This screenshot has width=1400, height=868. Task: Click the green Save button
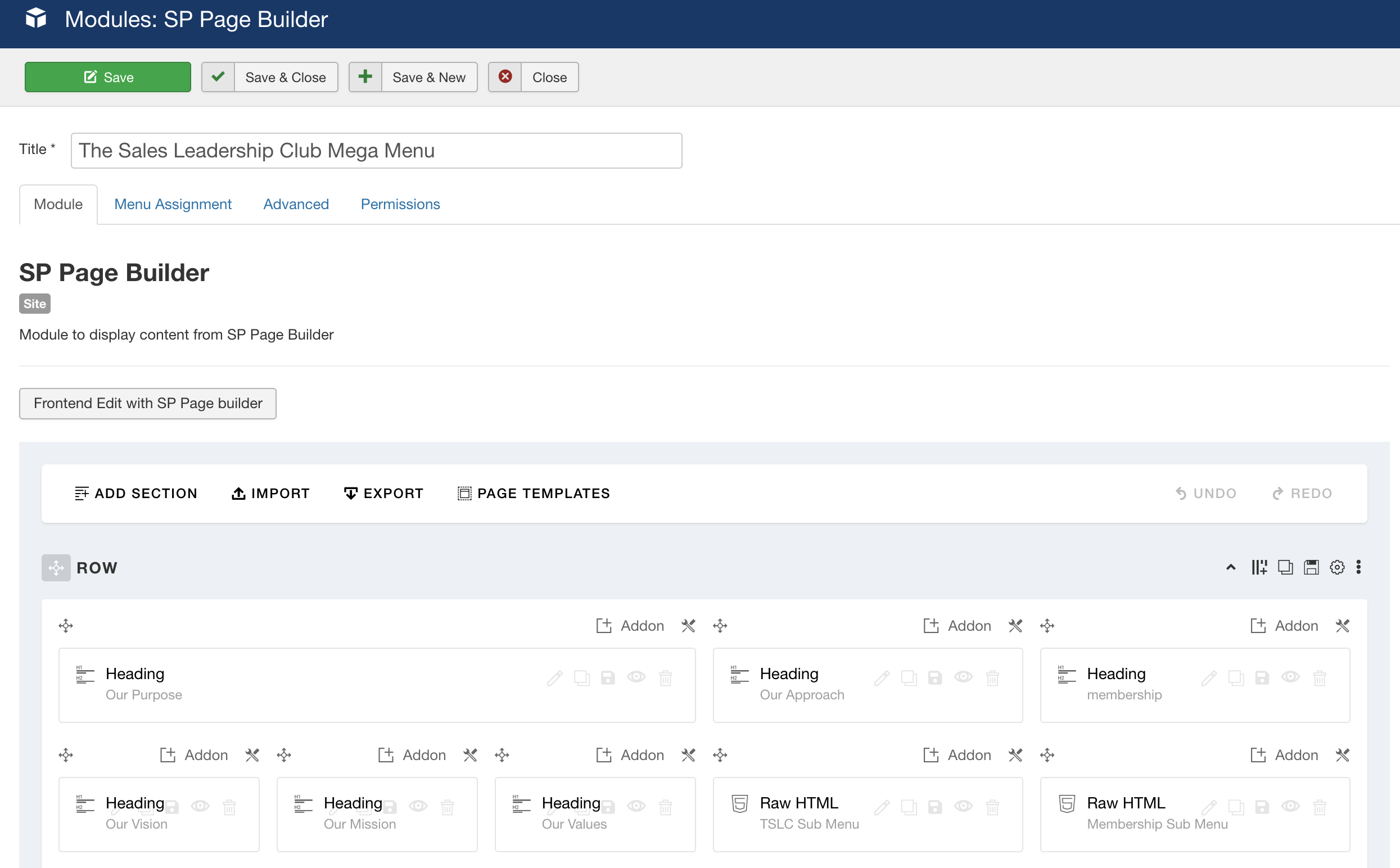[108, 77]
